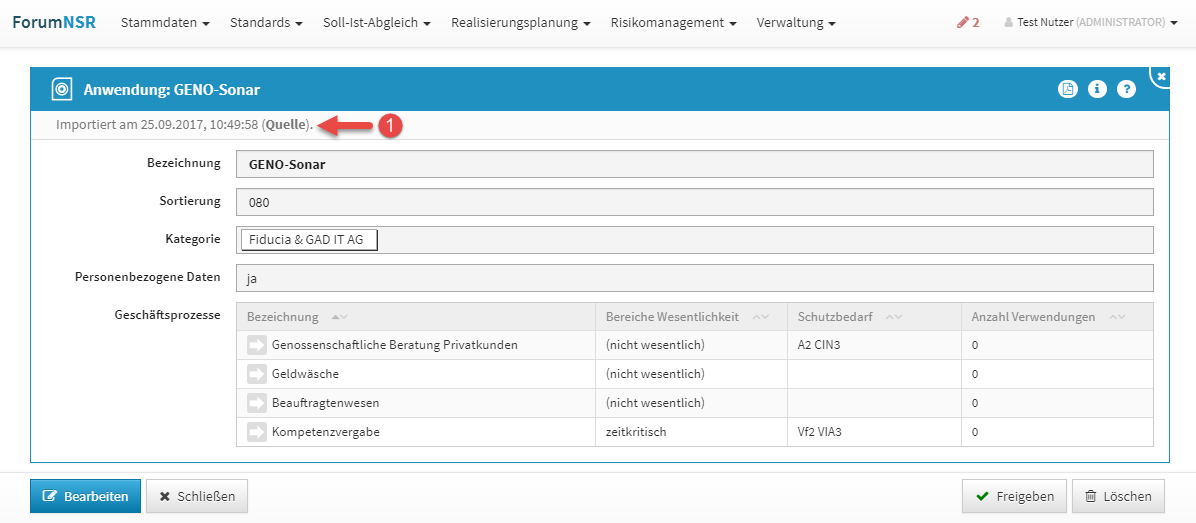1196x523 pixels.
Task: Expand Test Nutzer user menu
Action: 1091,22
